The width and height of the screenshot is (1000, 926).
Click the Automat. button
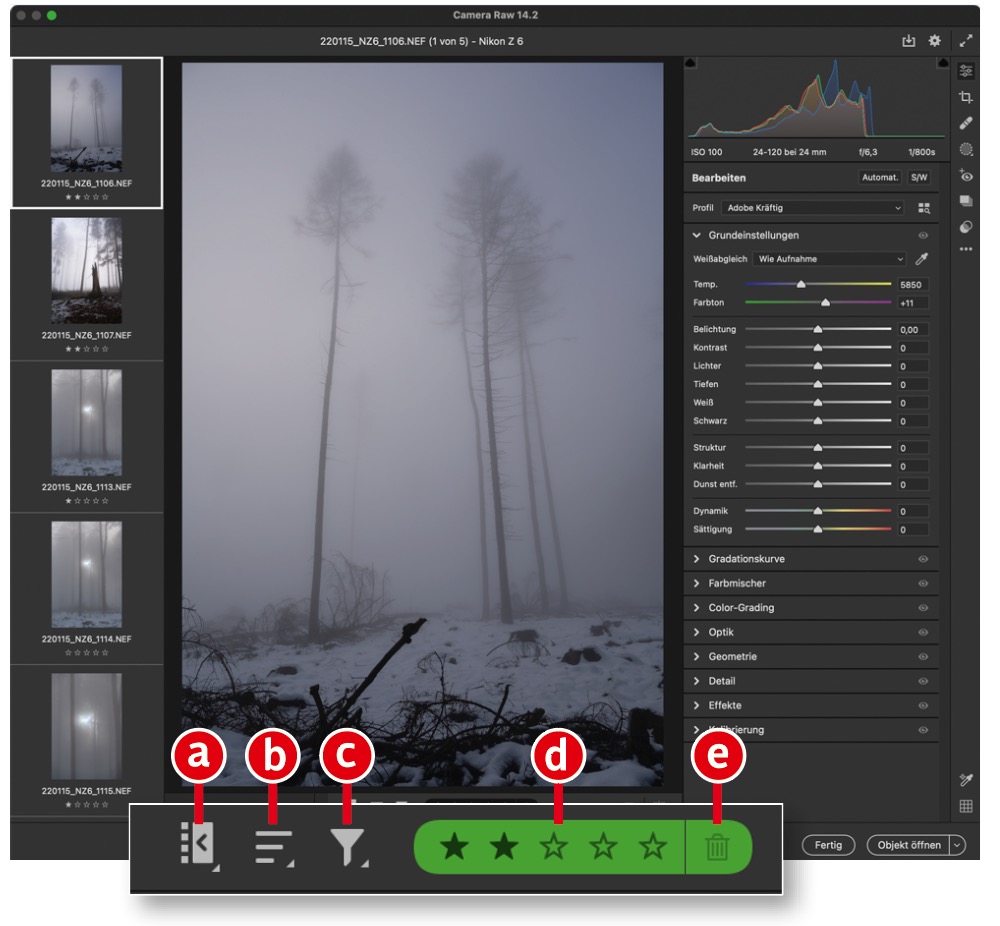(879, 178)
